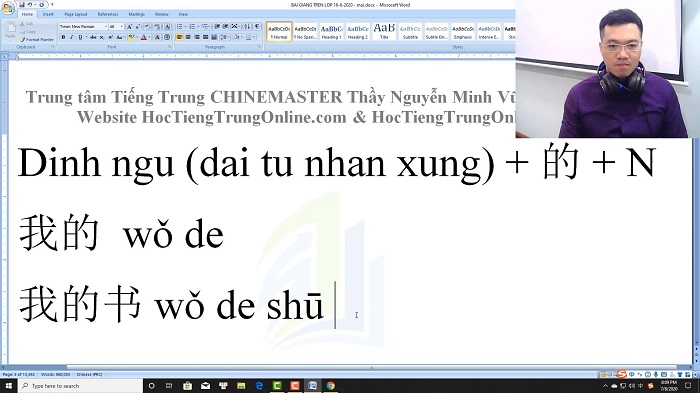700x393 pixels.
Task: Open the Insert ribbon tab
Action: pos(48,14)
